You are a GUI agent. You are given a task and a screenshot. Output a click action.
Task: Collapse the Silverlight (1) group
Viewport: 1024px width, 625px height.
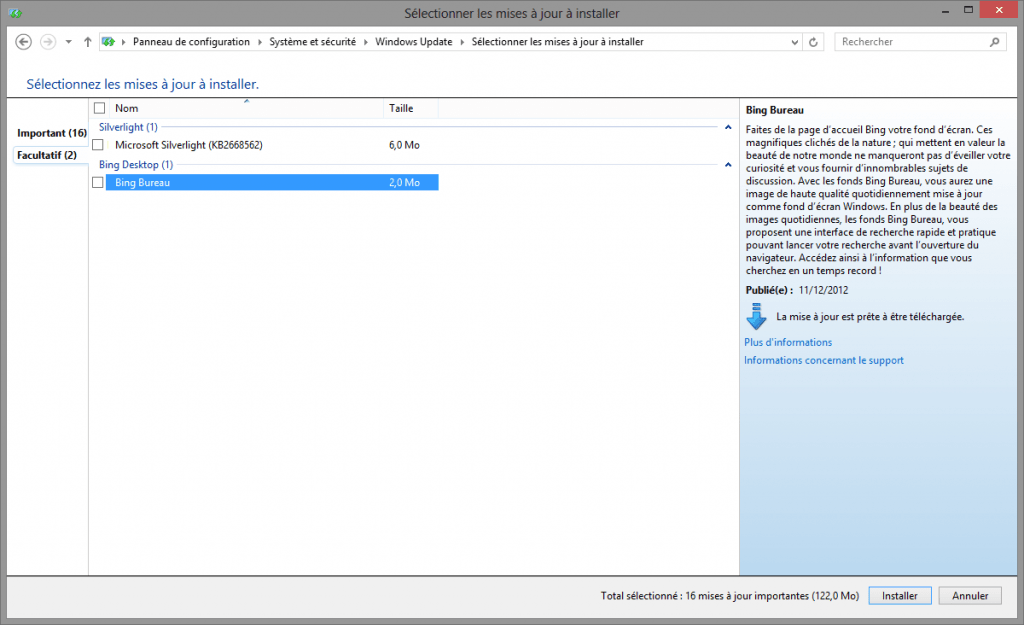click(728, 127)
